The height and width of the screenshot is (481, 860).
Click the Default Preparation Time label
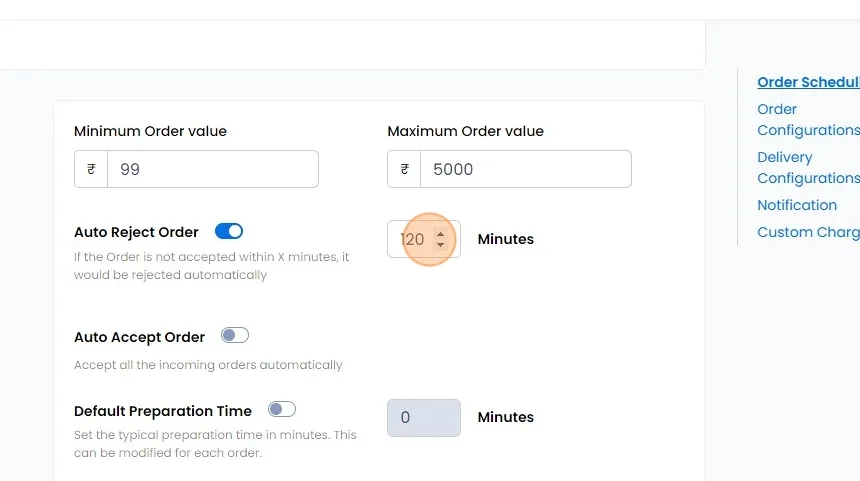tap(163, 411)
